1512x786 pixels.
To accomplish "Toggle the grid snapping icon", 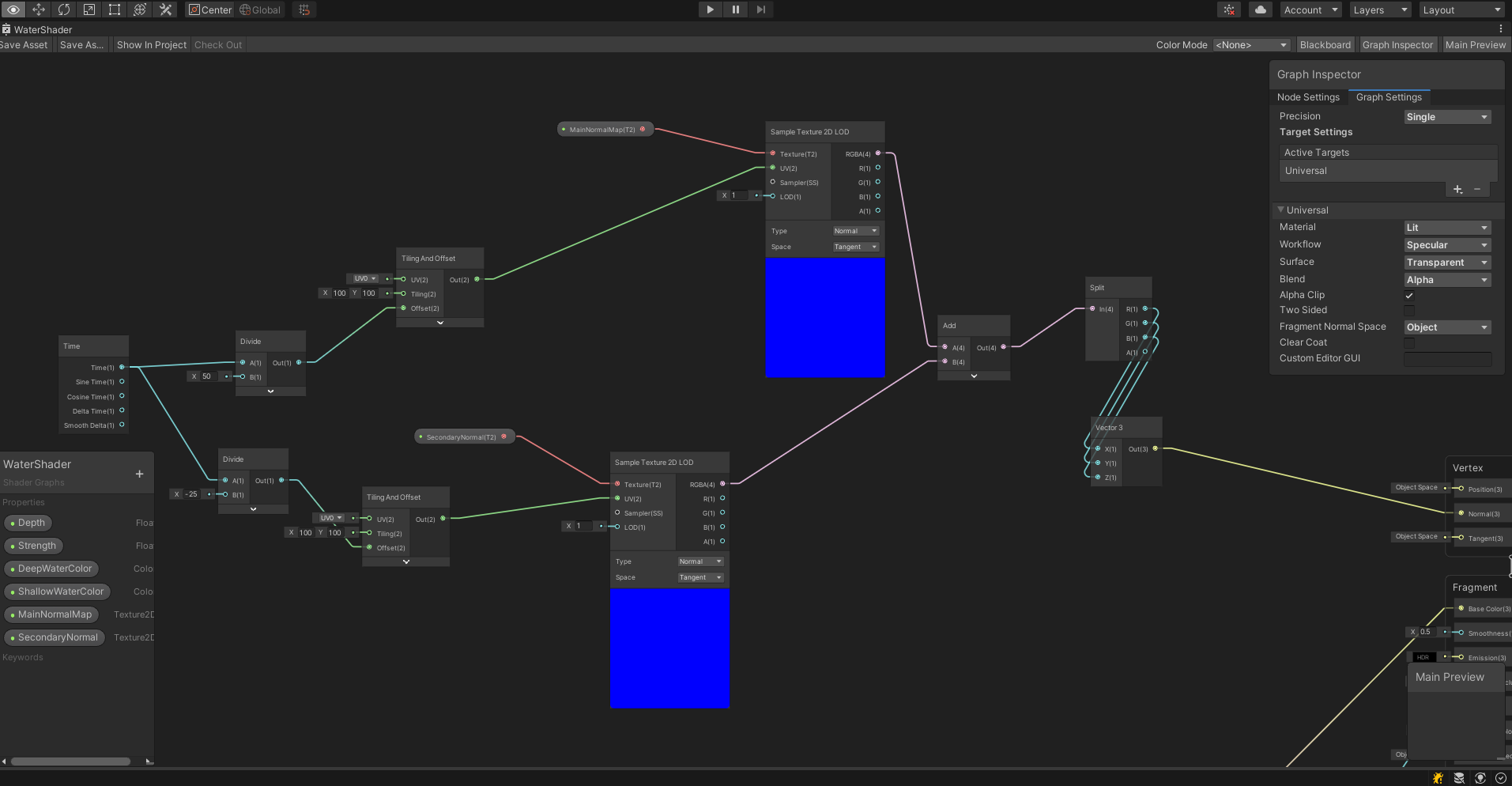I will 304,9.
